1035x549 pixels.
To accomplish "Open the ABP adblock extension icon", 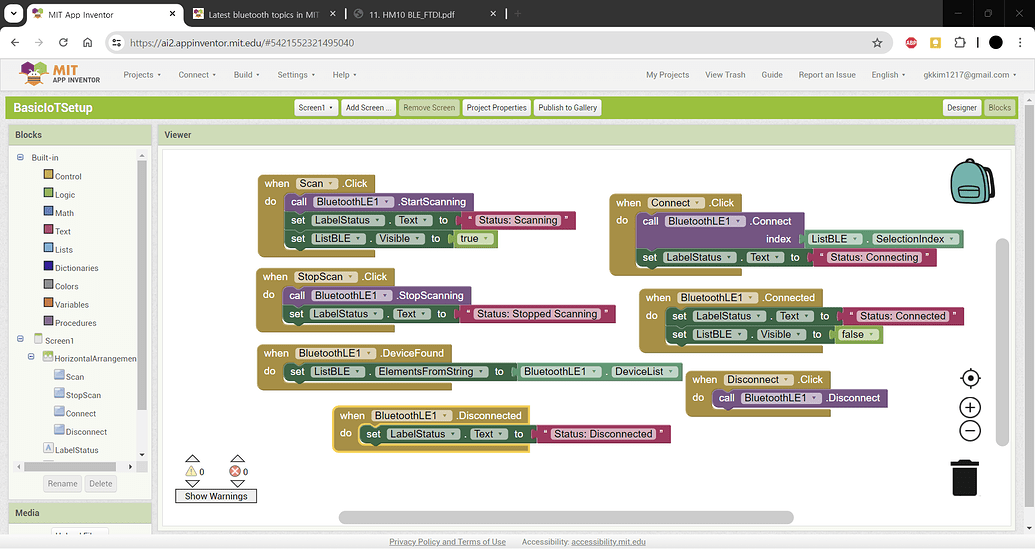I will [911, 43].
